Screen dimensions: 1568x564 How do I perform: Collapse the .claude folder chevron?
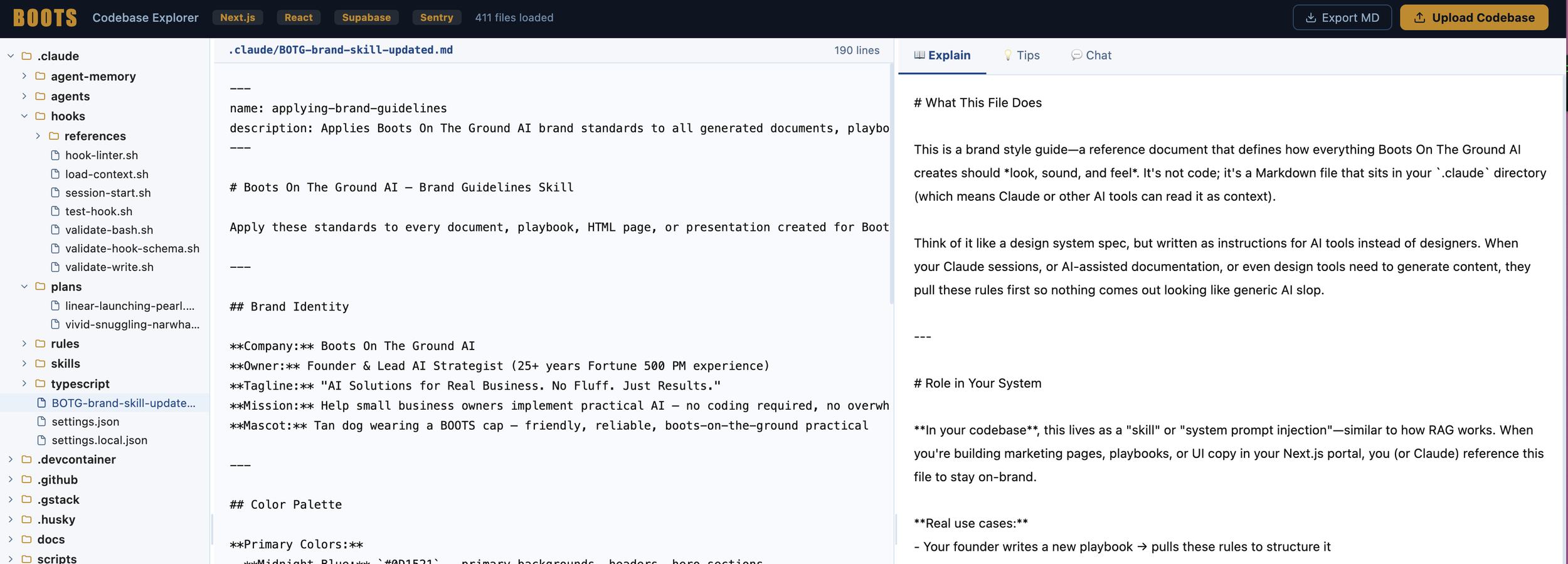tap(11, 56)
